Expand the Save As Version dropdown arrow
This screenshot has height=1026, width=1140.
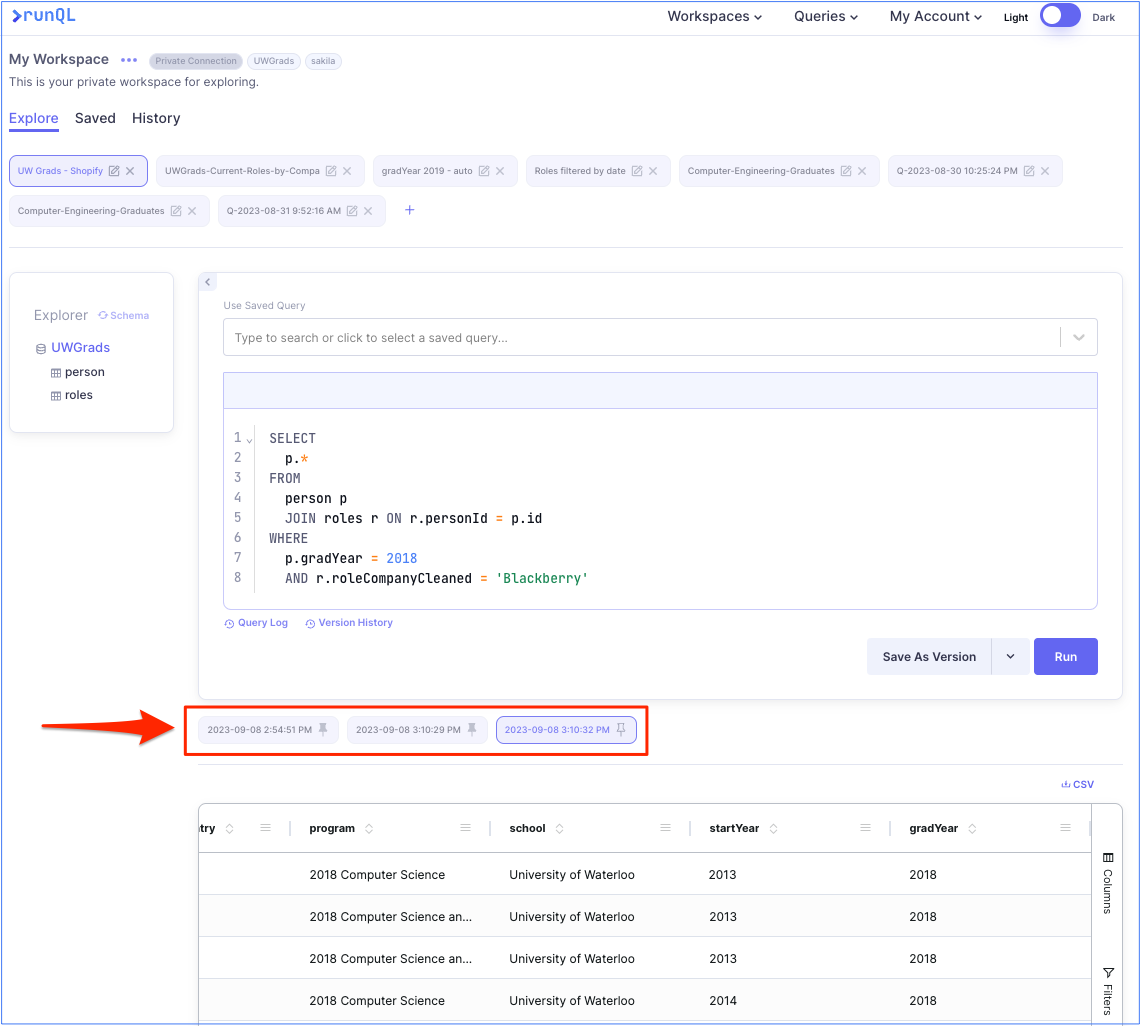[x=1010, y=657]
